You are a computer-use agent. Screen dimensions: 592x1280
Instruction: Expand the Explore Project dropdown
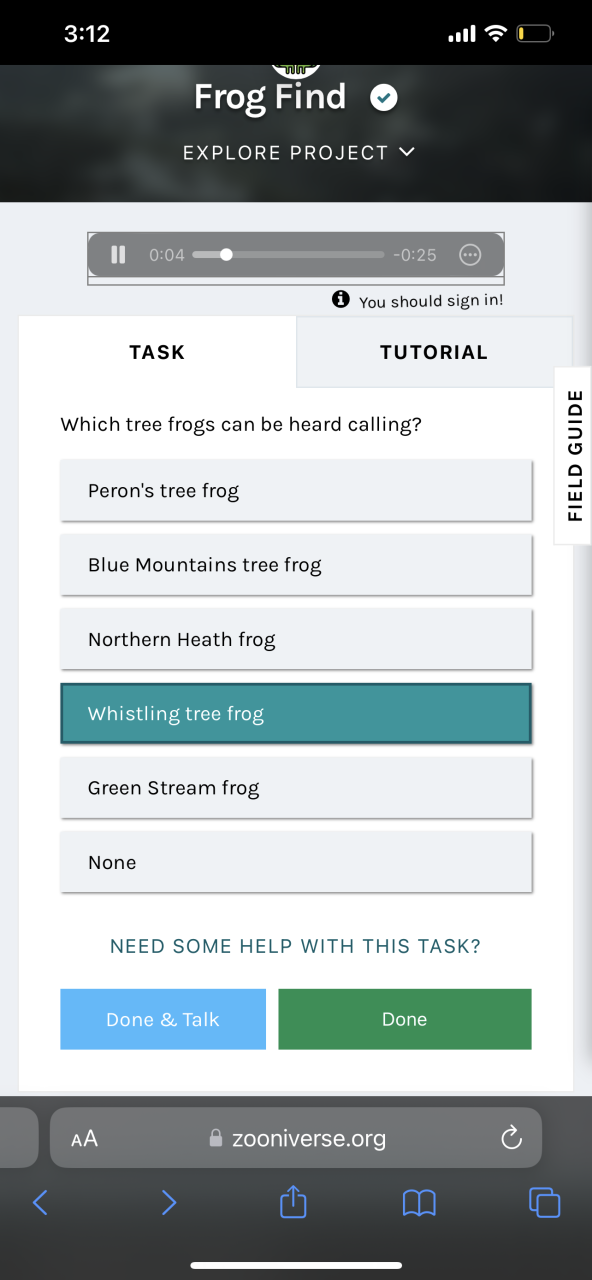(298, 153)
